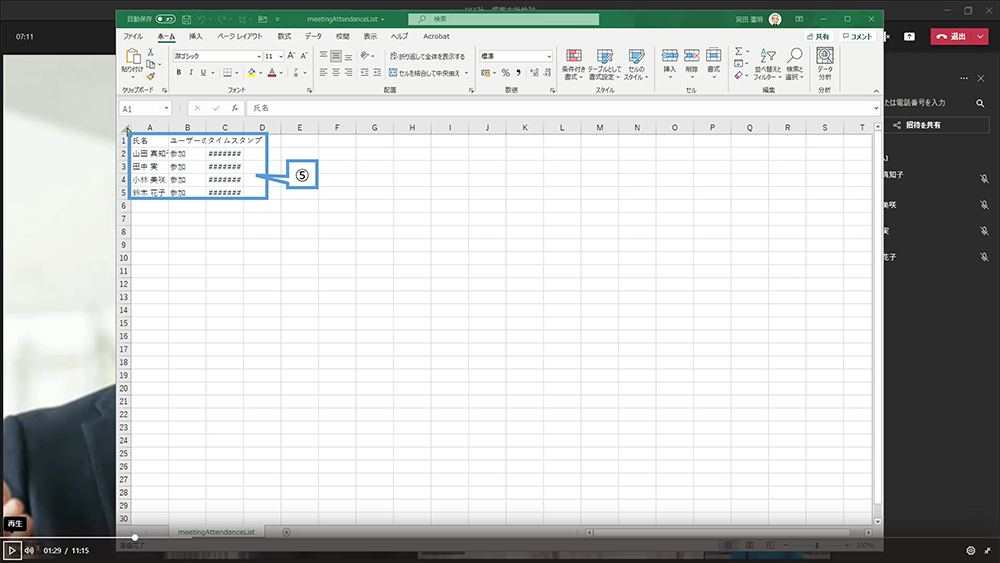Open the Data Analysis tool
The height and width of the screenshot is (563, 1000).
[825, 64]
